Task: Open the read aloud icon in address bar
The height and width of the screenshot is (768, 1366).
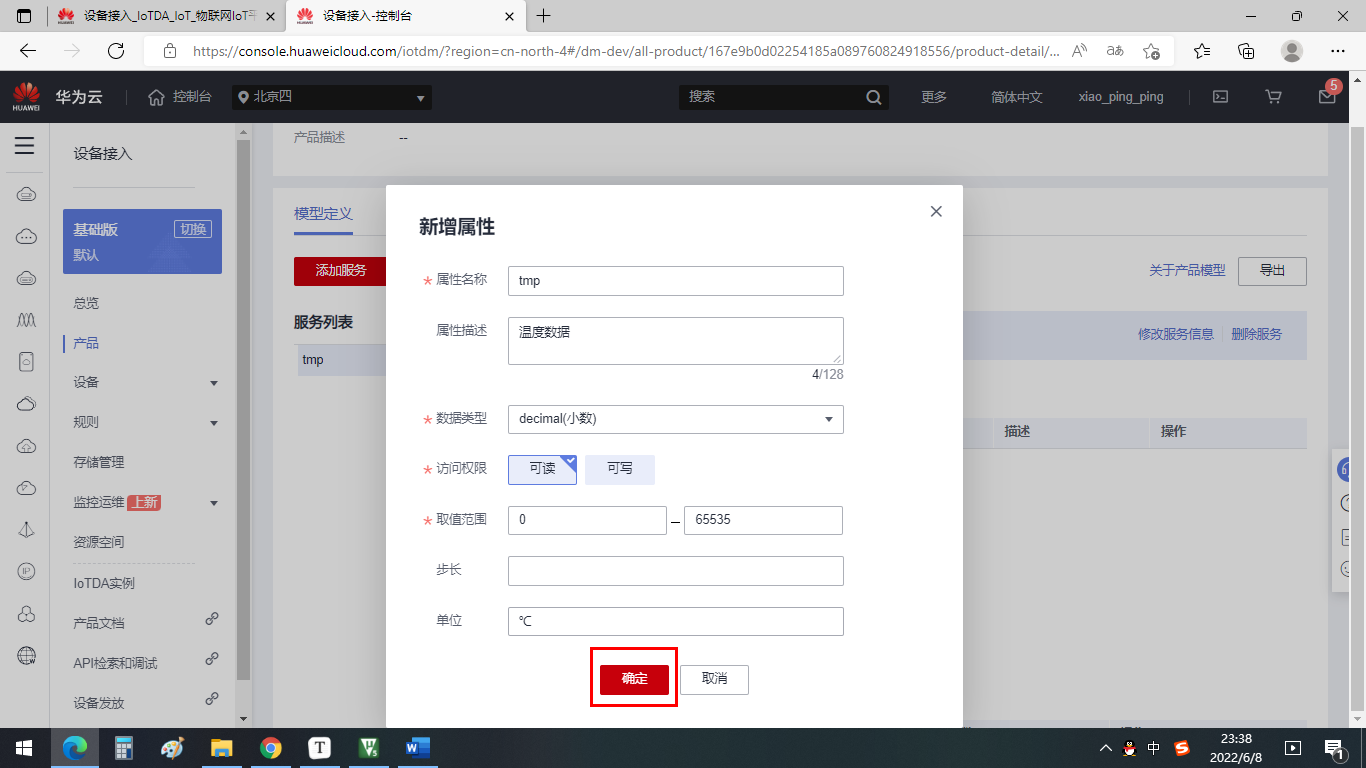Action: click(1079, 50)
